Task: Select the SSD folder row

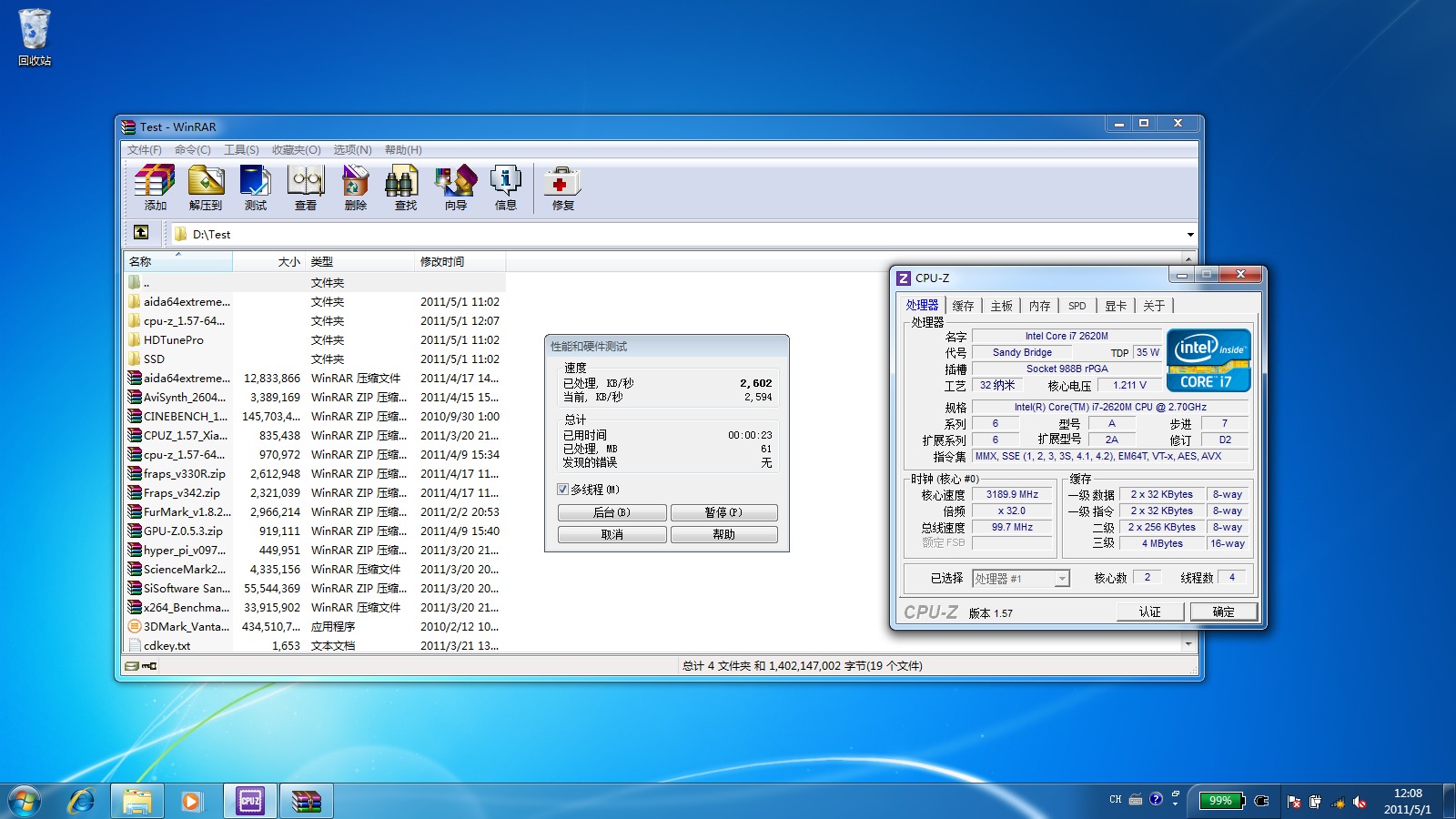Action: pos(314,359)
